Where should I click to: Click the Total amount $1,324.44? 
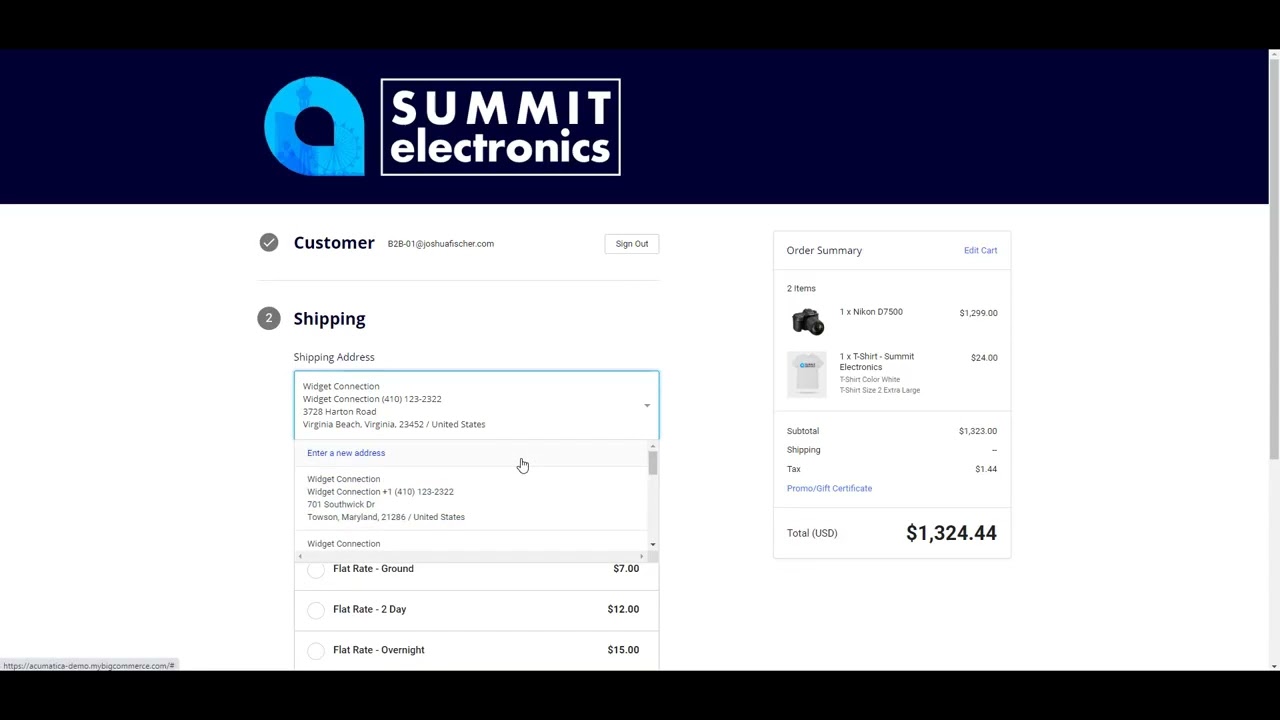pos(951,533)
